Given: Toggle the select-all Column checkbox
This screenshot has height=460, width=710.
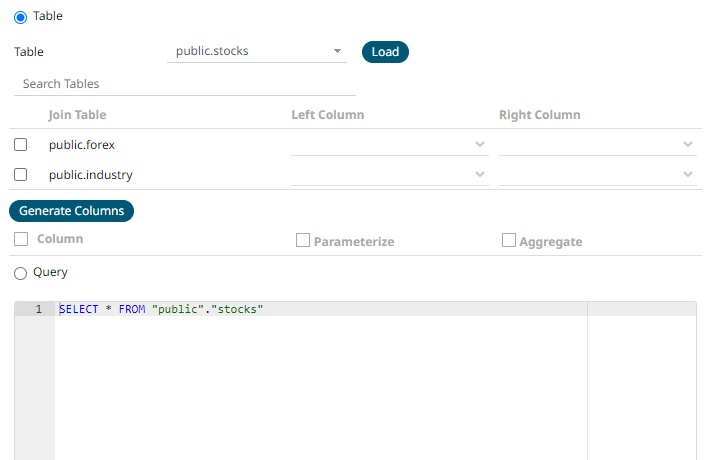Looking at the screenshot, I should click(x=21, y=239).
